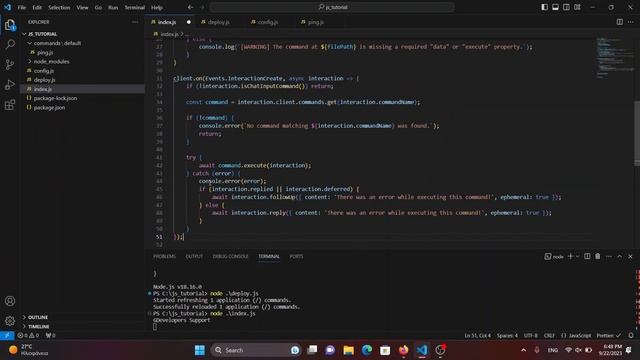Screen dimensions: 640x360
Task: Open the Explorer view in activity bar
Action: (10, 25)
